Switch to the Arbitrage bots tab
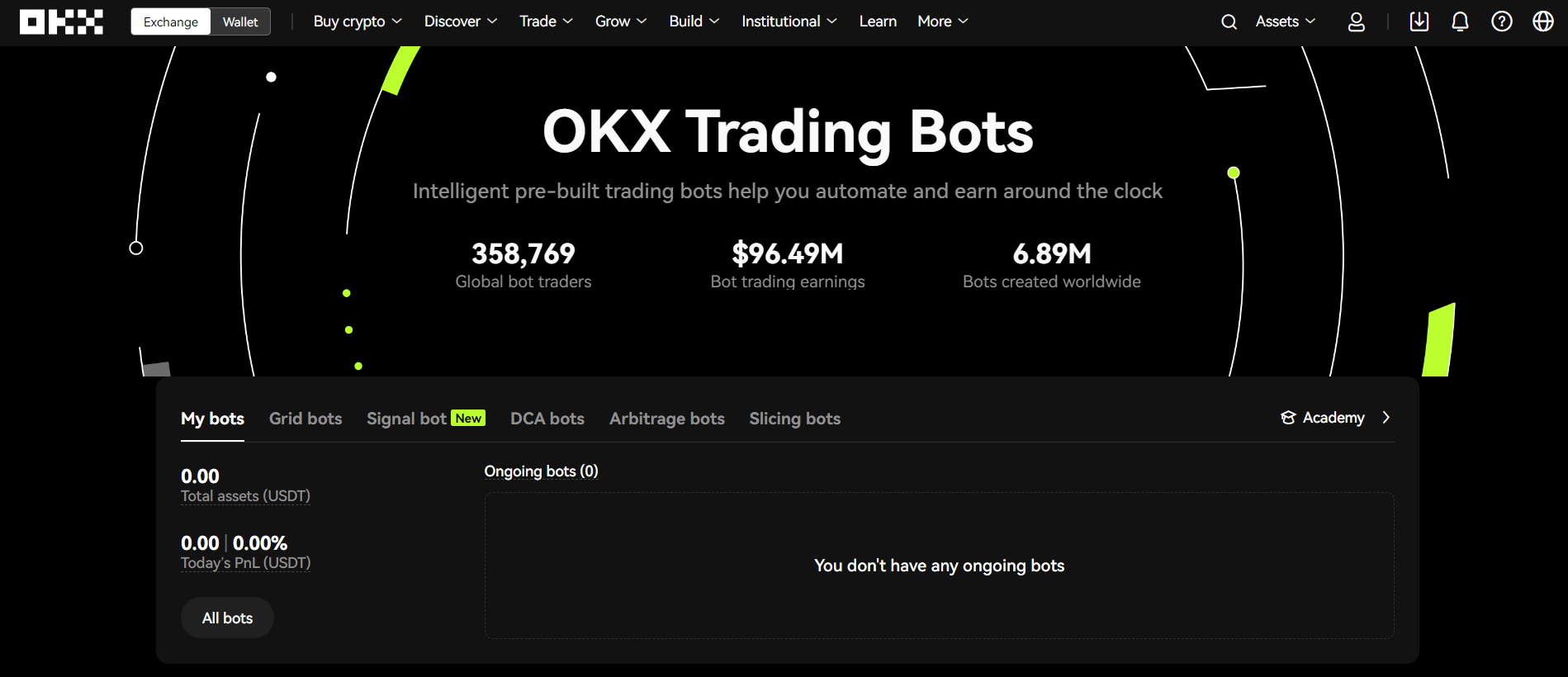The width and height of the screenshot is (1568, 677). (x=667, y=419)
